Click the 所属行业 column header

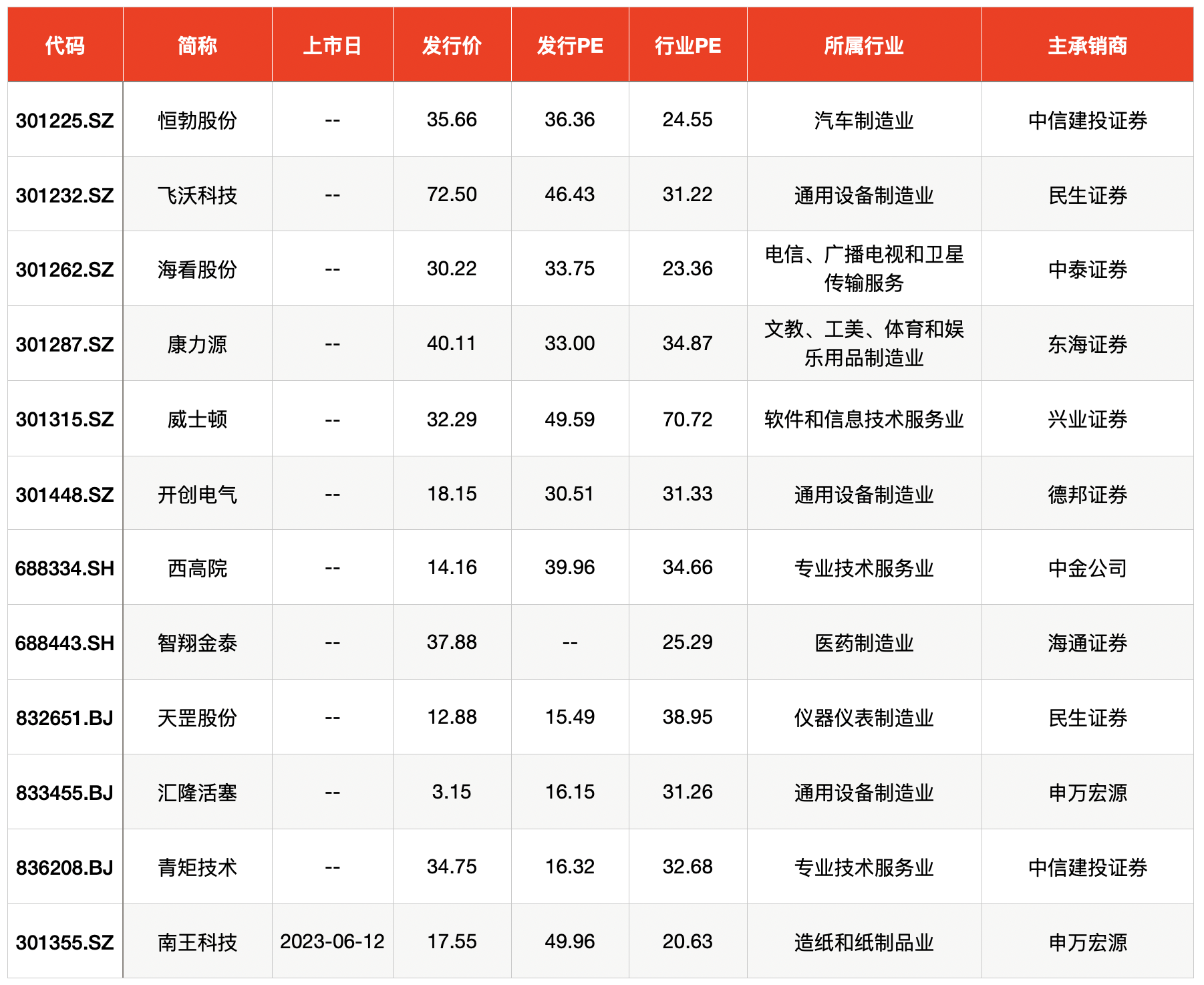(864, 45)
